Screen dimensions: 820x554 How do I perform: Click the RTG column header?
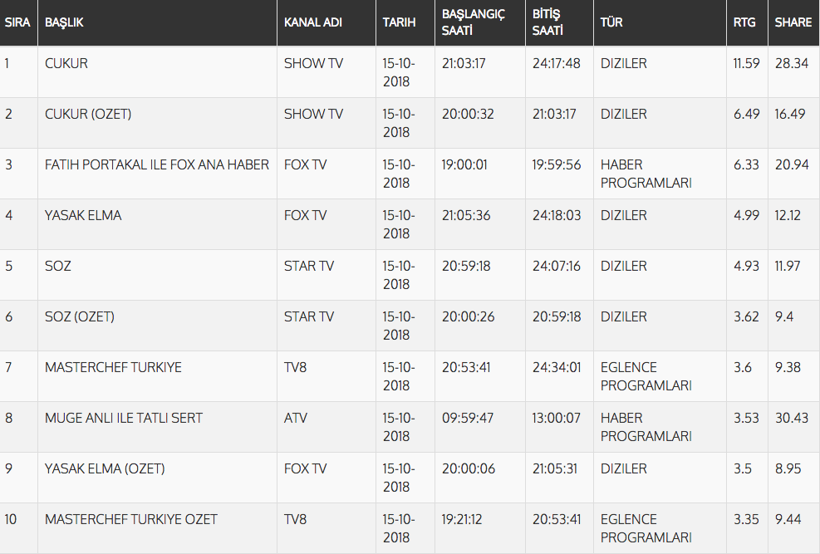(x=743, y=22)
